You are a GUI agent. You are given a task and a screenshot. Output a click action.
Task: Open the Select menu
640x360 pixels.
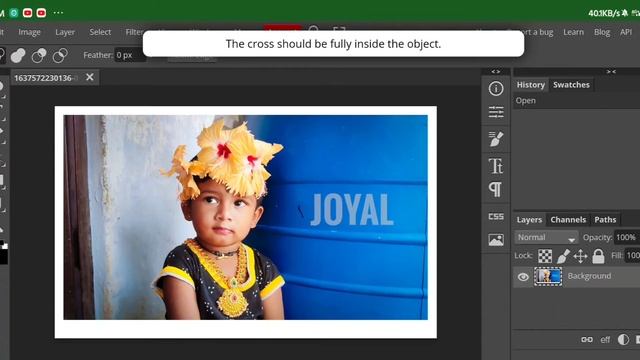[x=100, y=32]
